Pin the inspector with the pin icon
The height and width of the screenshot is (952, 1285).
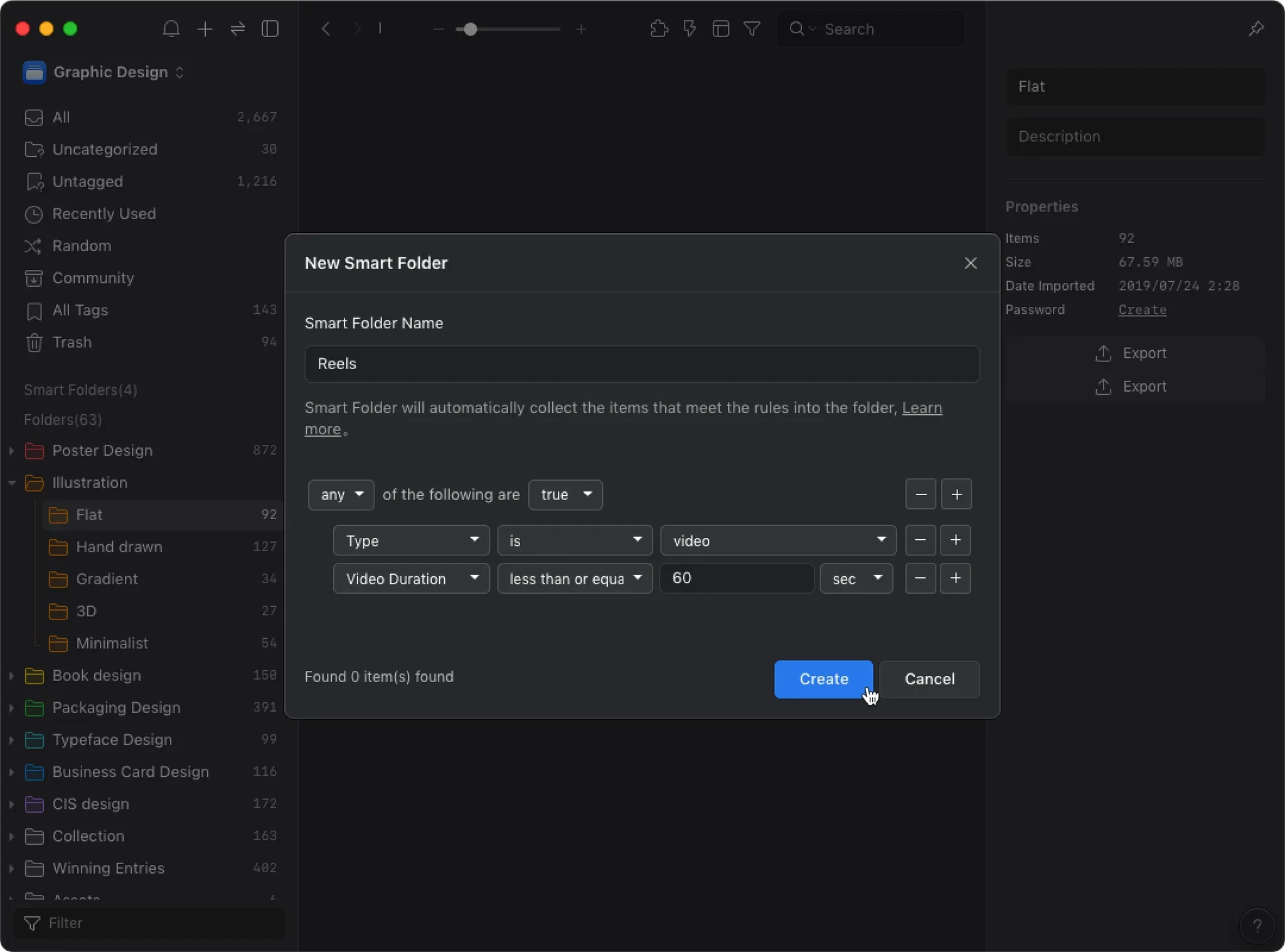[1256, 29]
